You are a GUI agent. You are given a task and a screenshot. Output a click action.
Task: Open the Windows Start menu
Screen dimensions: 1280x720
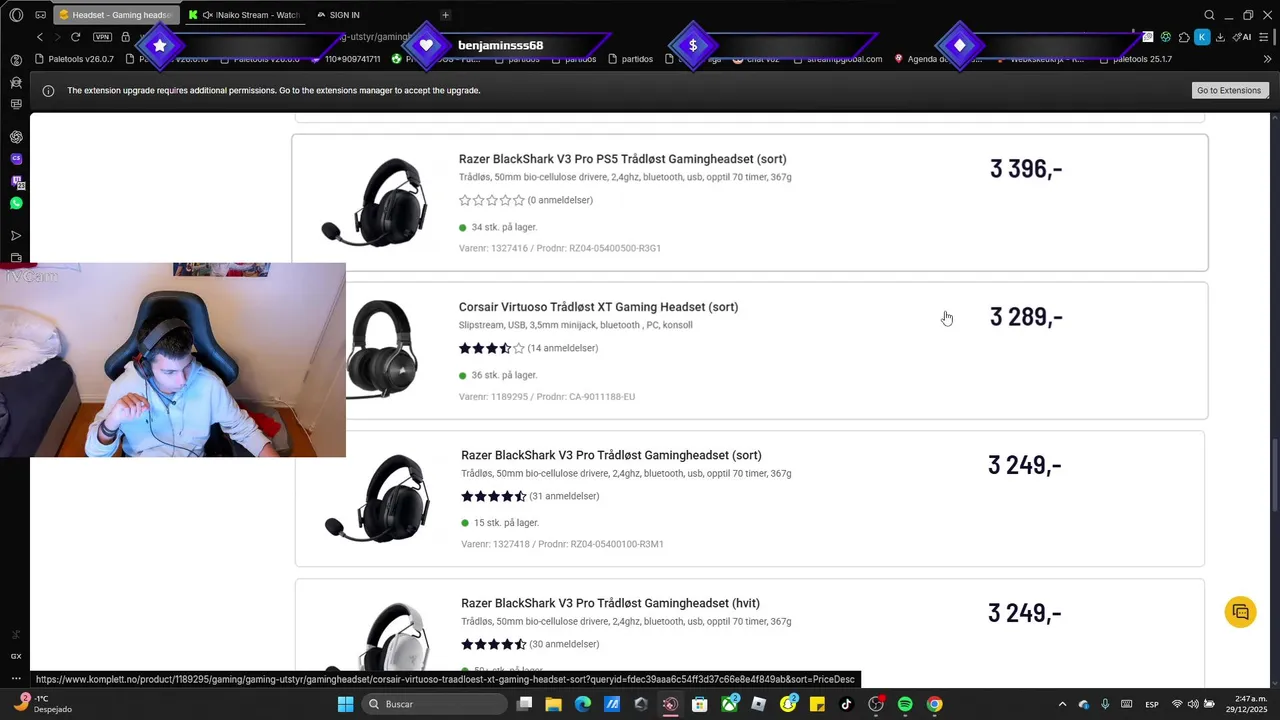[x=345, y=704]
